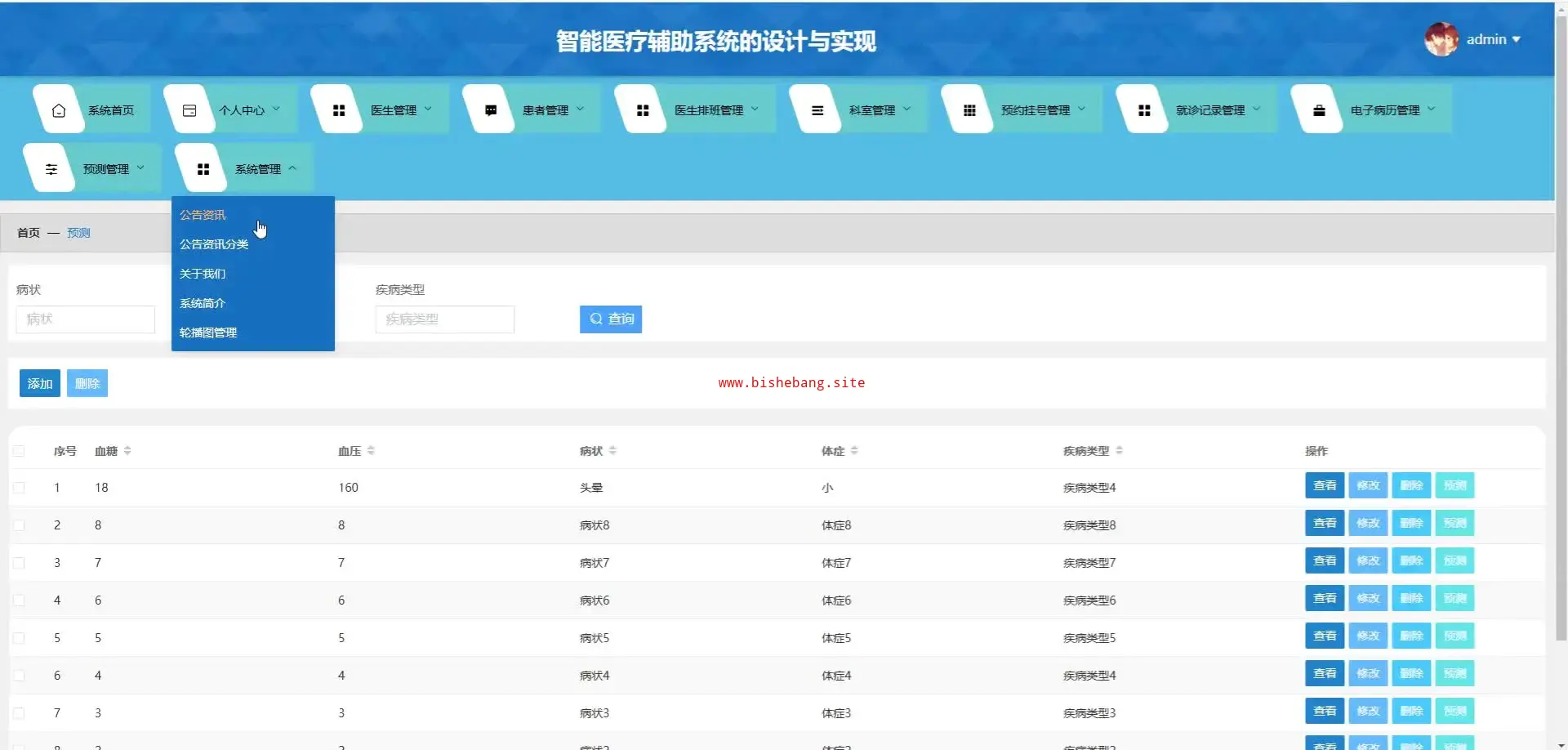Click the home icon for 系统首页
The width and height of the screenshot is (1568, 750).
(x=59, y=110)
